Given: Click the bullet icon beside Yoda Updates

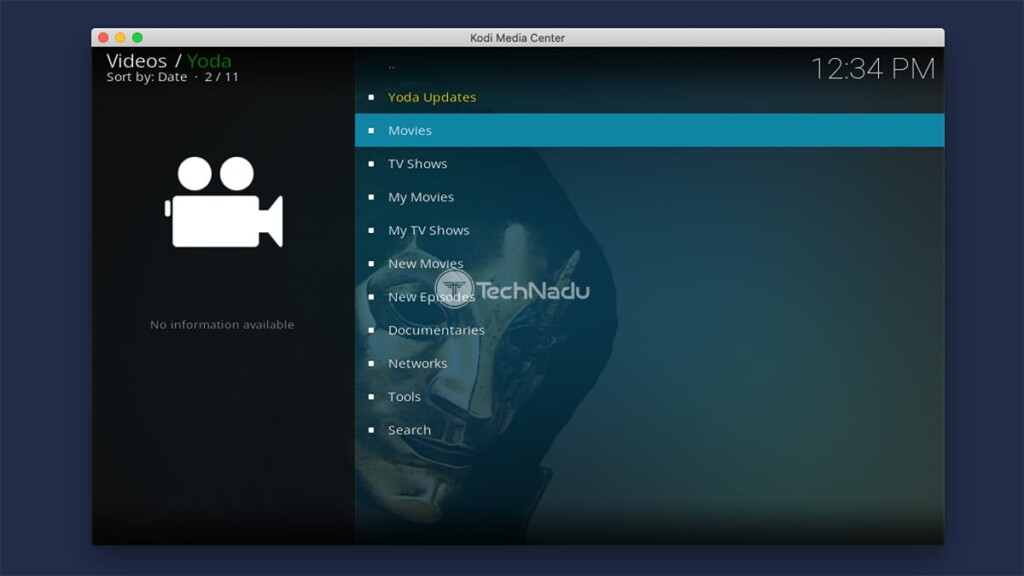Looking at the screenshot, I should click(372, 97).
